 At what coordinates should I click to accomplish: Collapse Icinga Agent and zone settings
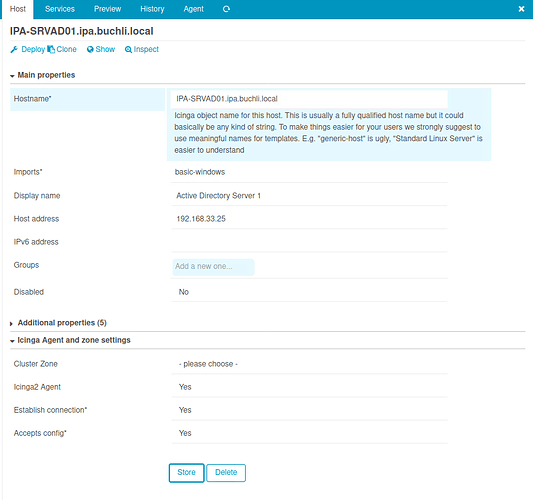[x=70, y=340]
